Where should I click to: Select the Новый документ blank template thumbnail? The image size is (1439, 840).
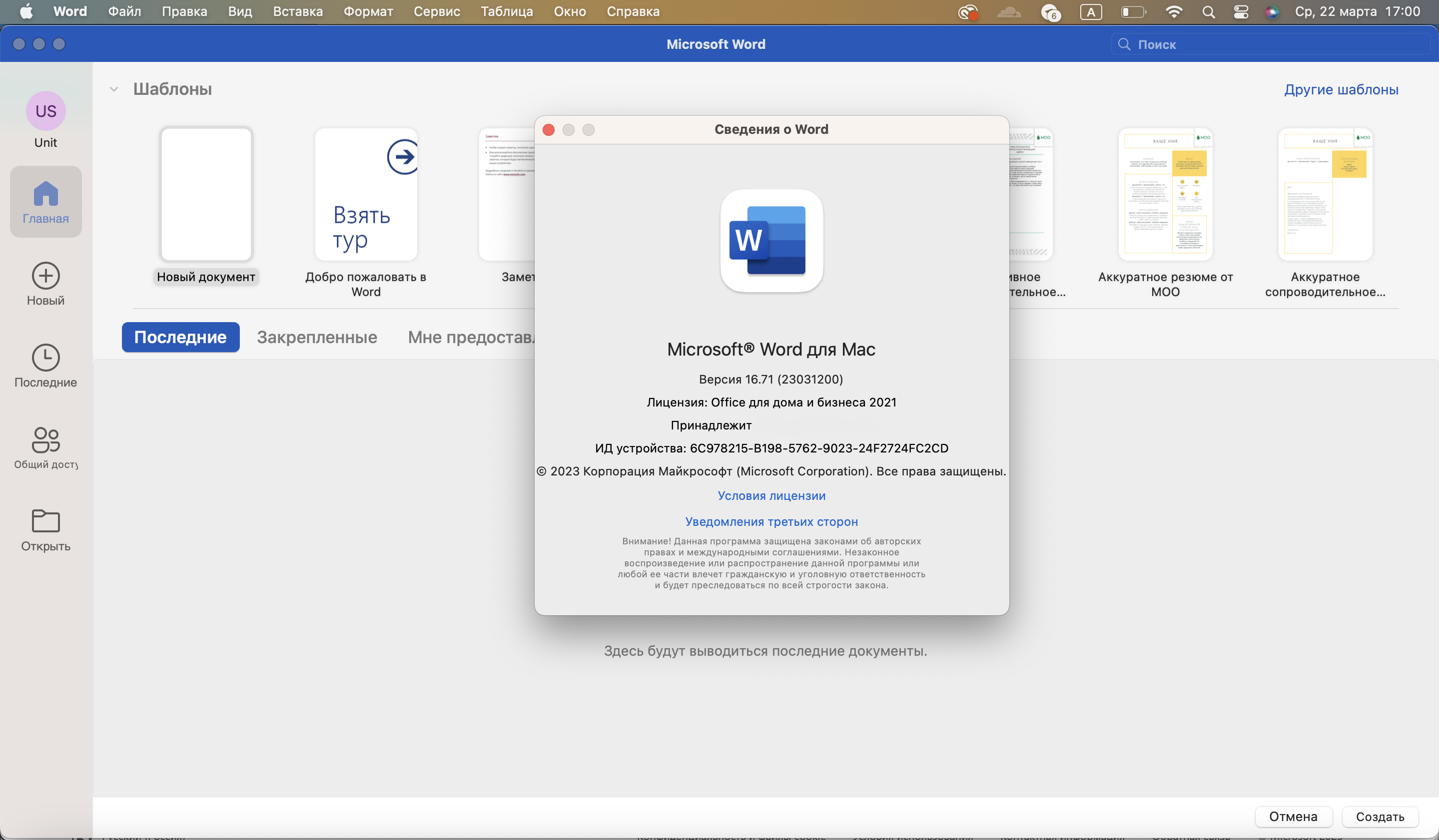pyautogui.click(x=206, y=194)
